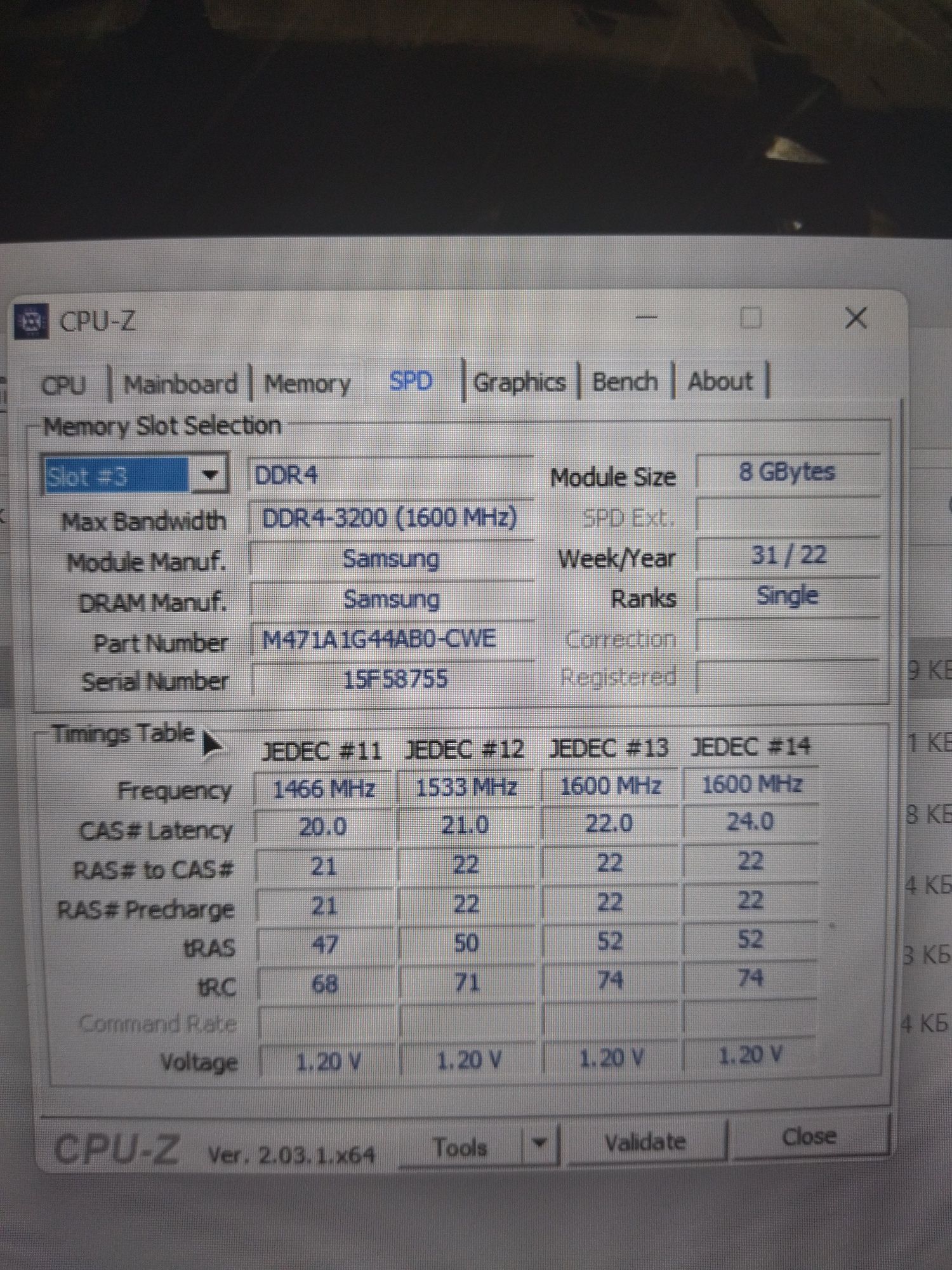Click the empty Correction field
The width and height of the screenshot is (952, 1270).
pos(788,636)
